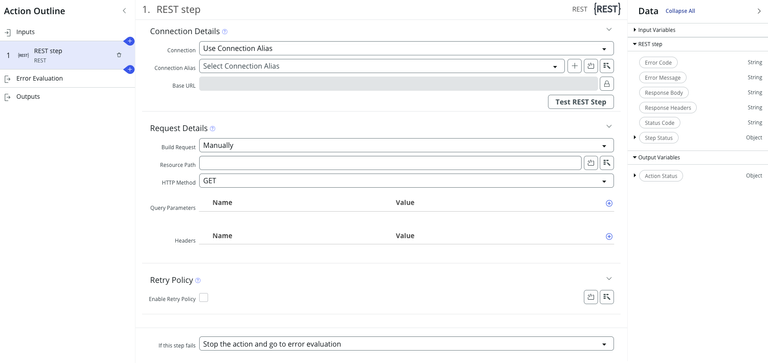The image size is (768, 363).
Task: Collapse the Retry Policy section
Action: [609, 279]
